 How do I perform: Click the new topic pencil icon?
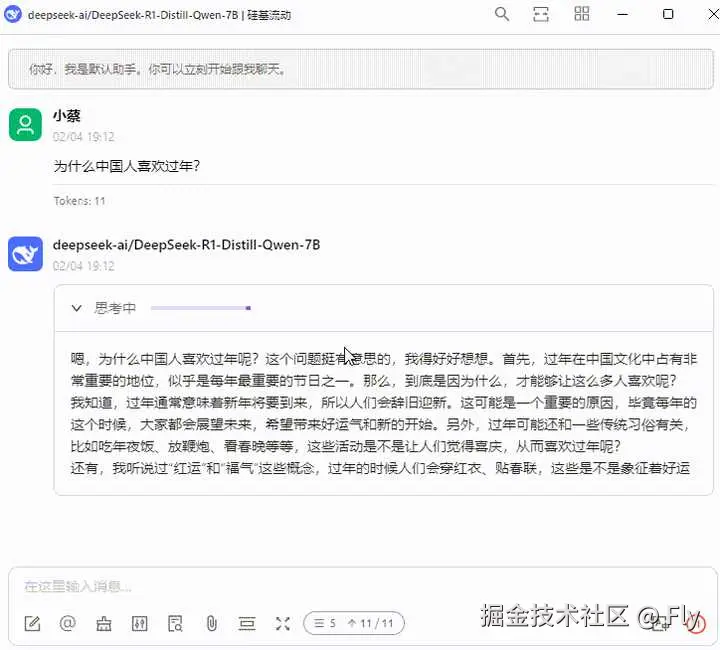pos(32,623)
